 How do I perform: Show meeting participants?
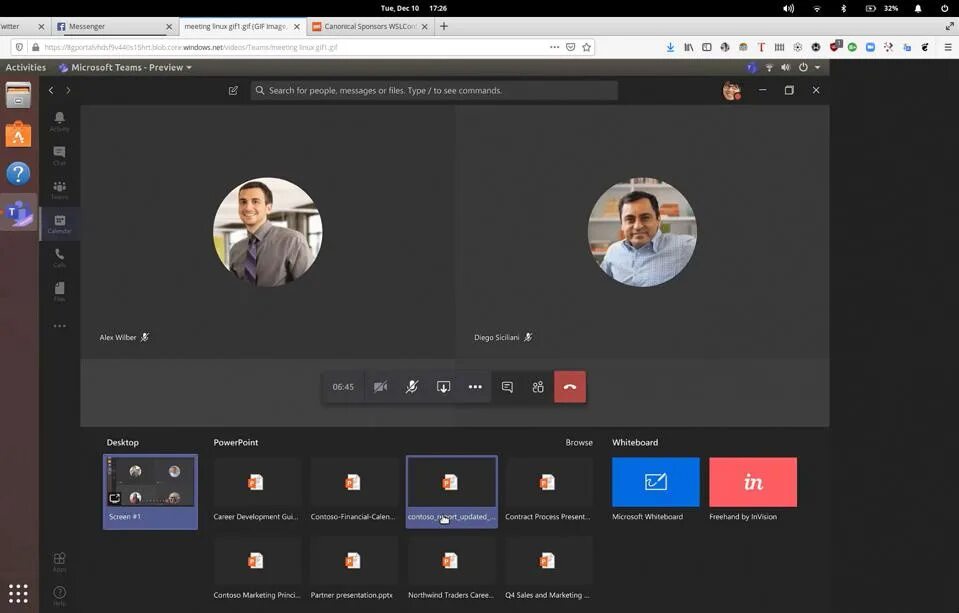pyautogui.click(x=538, y=387)
